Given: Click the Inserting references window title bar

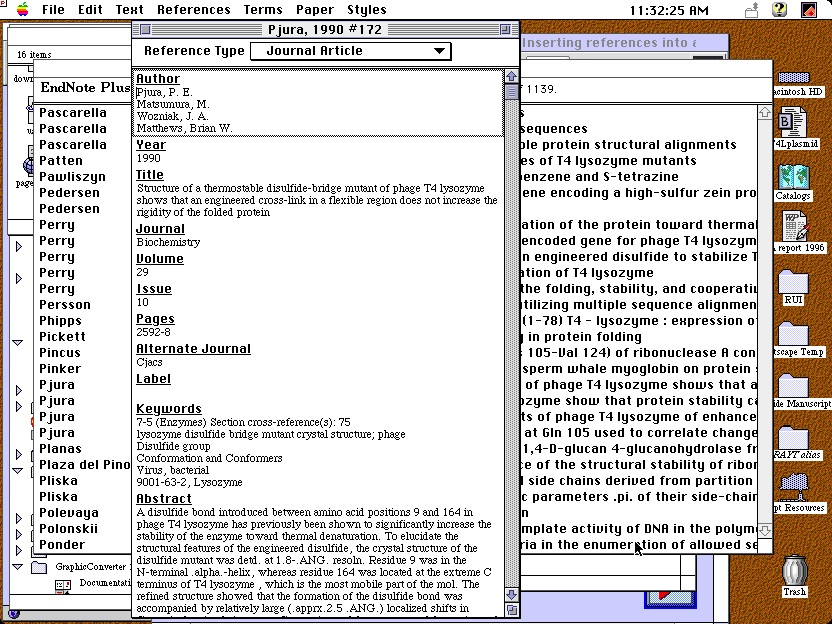Looking at the screenshot, I should click(624, 43).
